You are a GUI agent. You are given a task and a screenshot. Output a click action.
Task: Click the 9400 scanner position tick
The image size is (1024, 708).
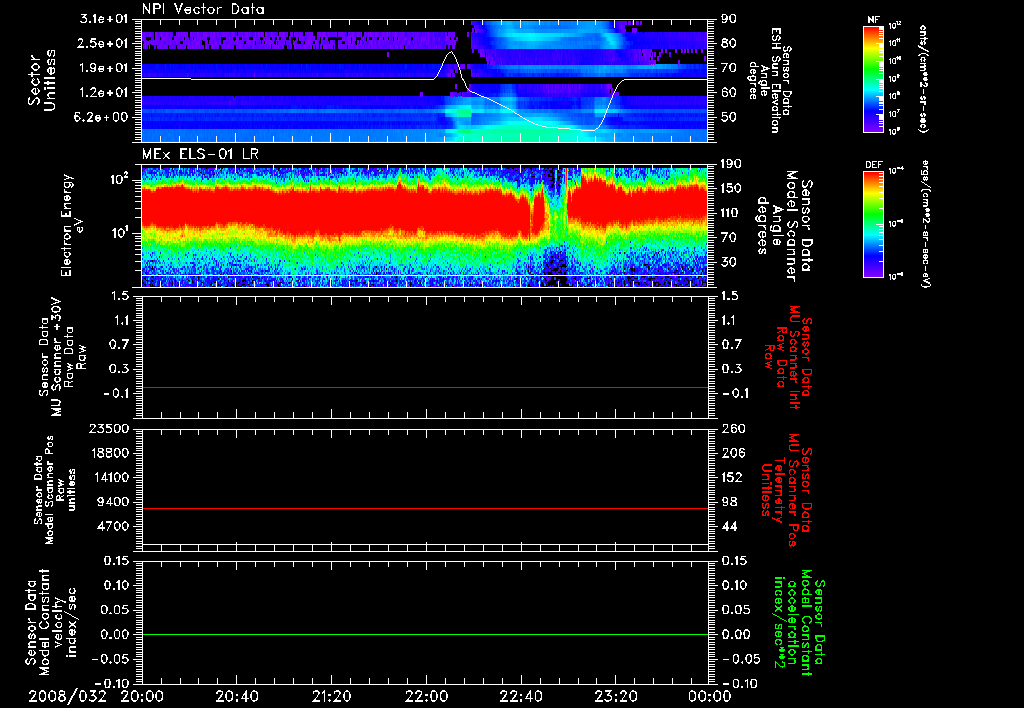(x=114, y=502)
